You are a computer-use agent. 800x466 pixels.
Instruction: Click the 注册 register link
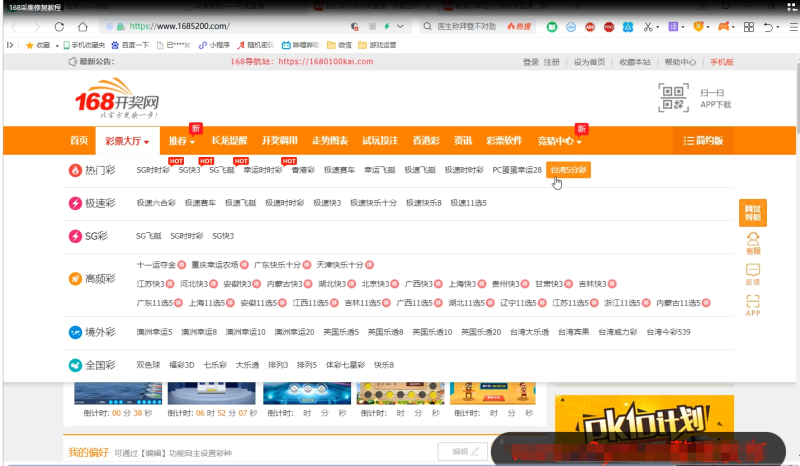552,62
